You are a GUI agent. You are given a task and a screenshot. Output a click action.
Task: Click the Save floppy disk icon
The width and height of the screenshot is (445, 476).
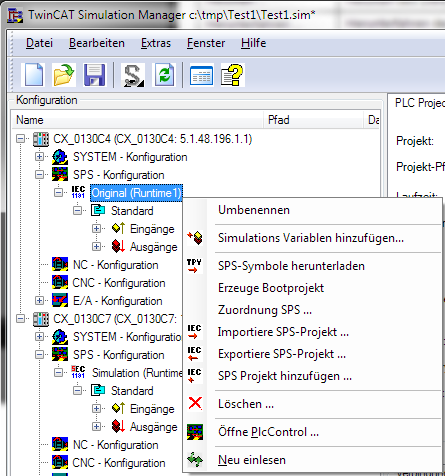(x=95, y=75)
